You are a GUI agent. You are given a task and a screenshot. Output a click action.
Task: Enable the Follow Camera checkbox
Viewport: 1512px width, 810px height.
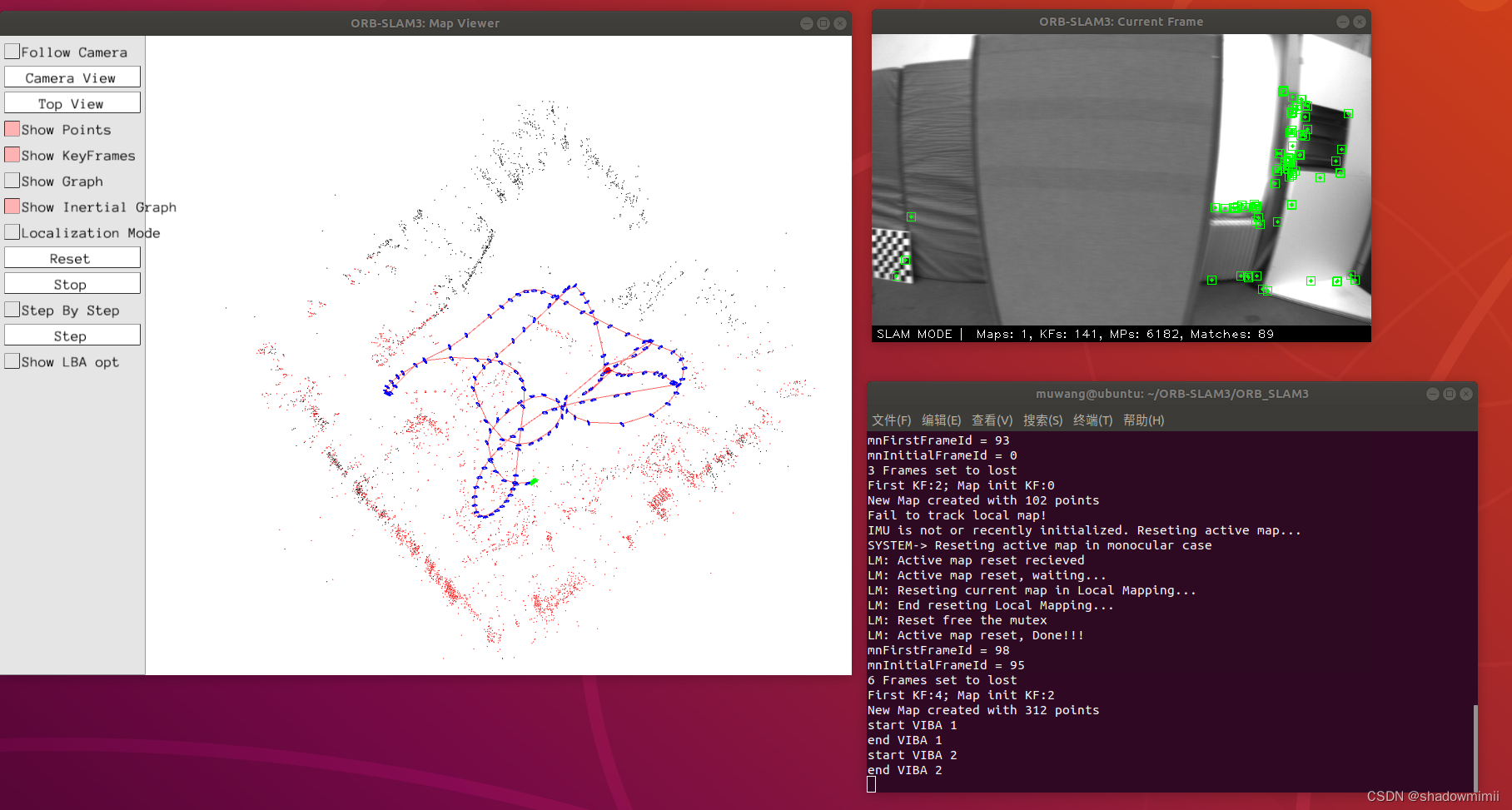click(12, 52)
